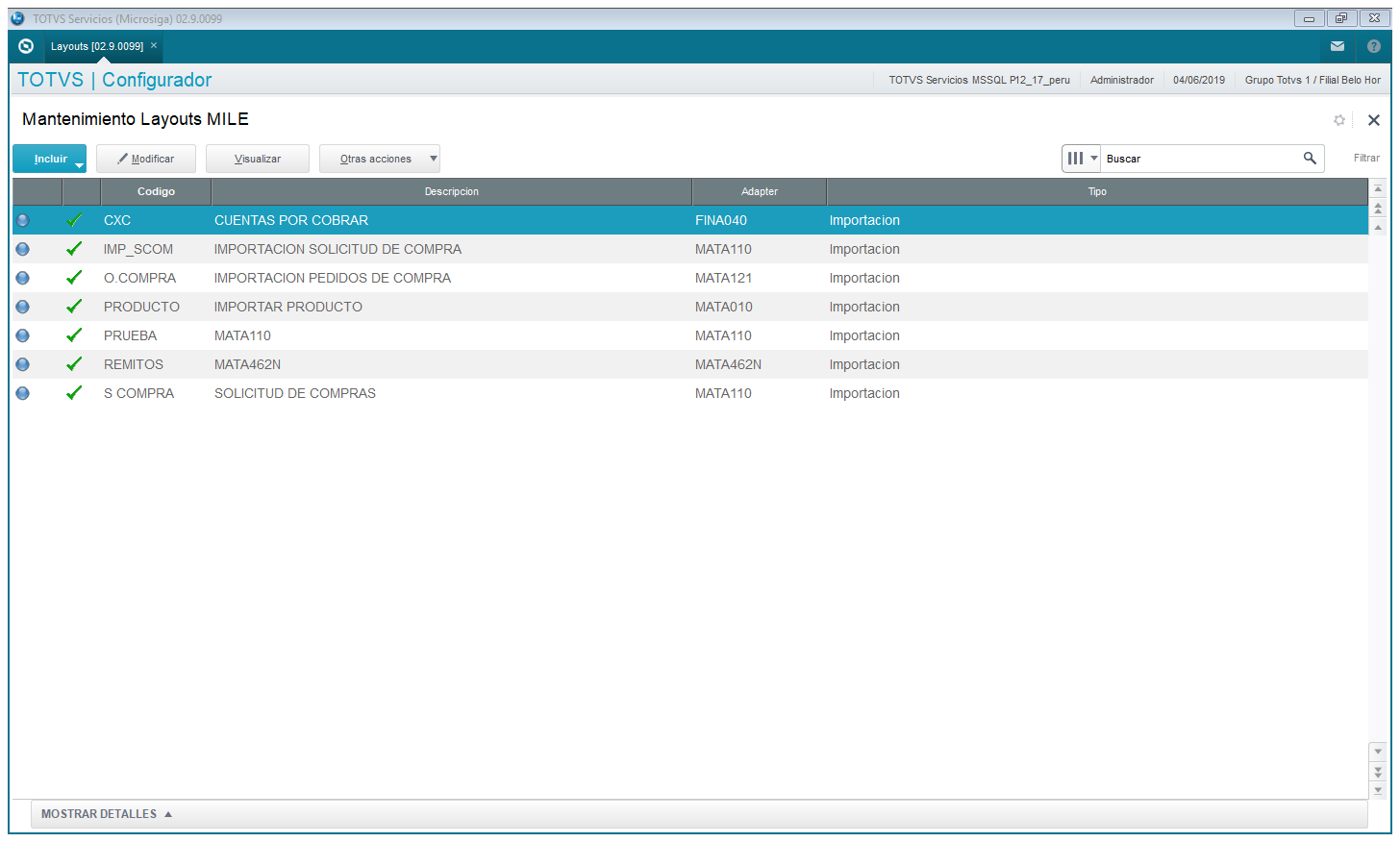Close the Layouts [02.9.0099] tab X
The image size is (1400, 842).
coord(154,45)
